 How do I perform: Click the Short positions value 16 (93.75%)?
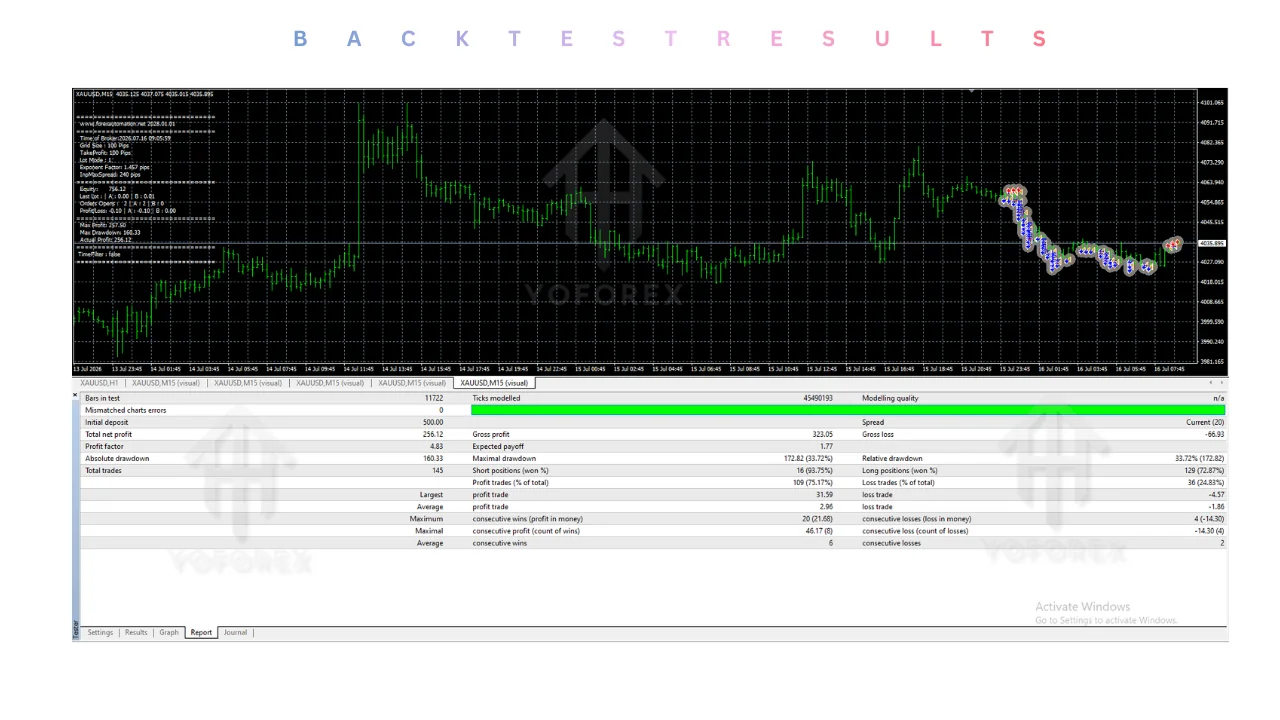point(815,470)
